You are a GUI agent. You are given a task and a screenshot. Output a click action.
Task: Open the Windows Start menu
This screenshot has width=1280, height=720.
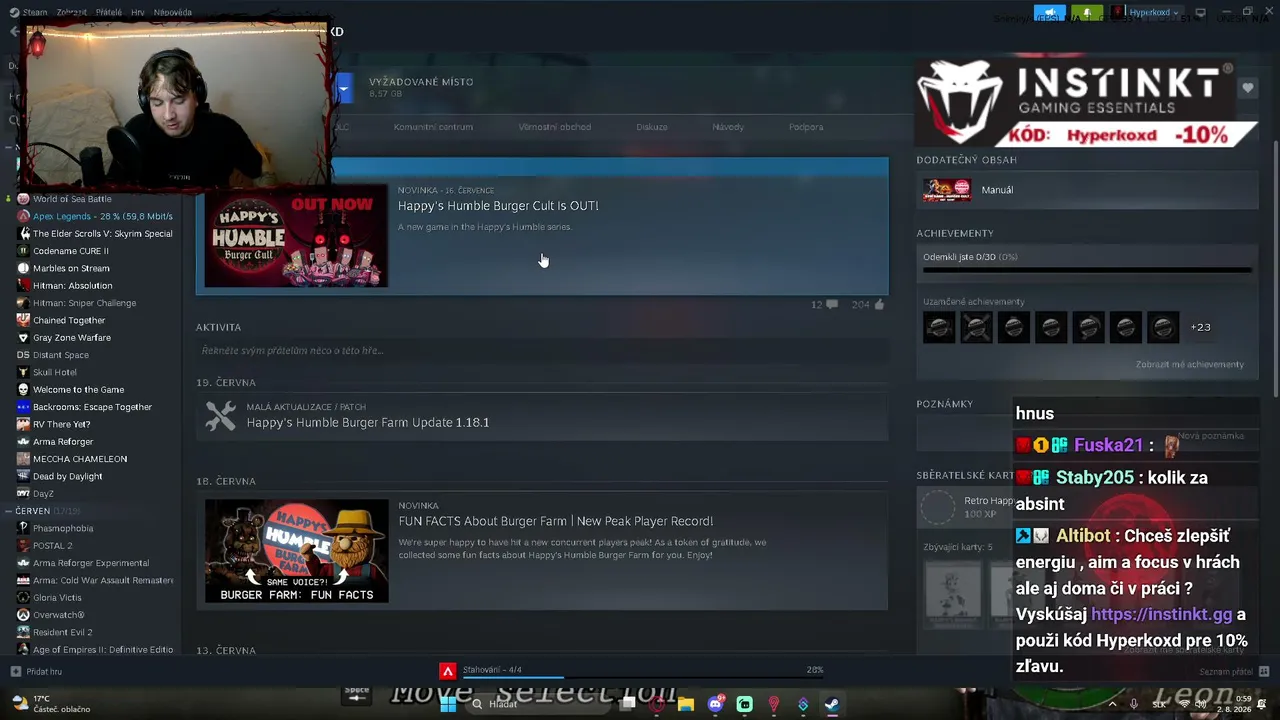pos(448,704)
